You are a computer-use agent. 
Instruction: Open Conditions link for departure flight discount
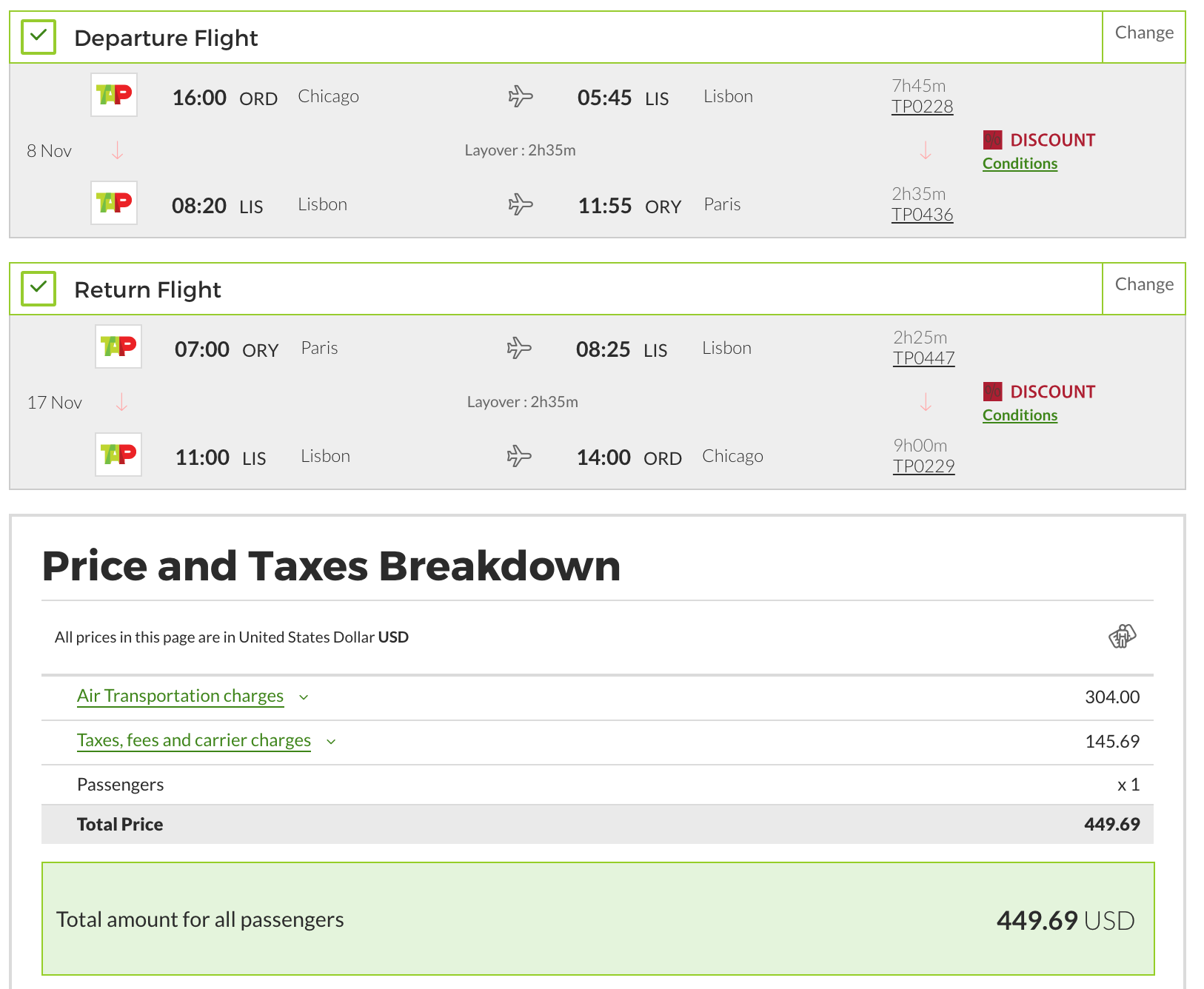click(x=1020, y=164)
